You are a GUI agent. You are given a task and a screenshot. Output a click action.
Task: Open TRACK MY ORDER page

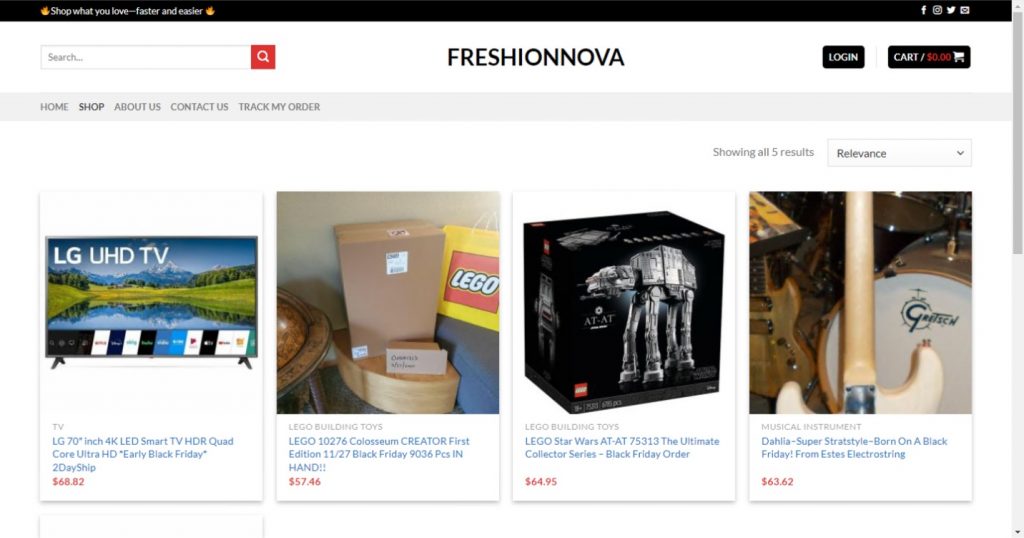coord(279,107)
